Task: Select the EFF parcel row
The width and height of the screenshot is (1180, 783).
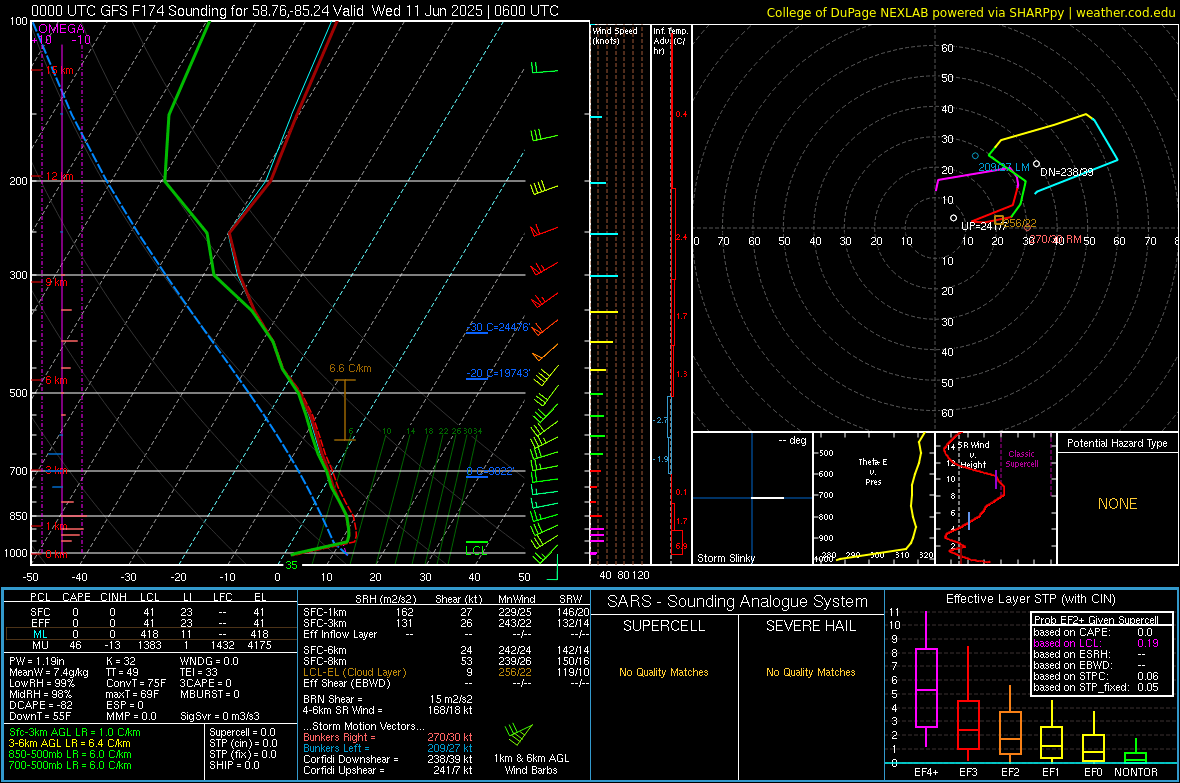Action: (x=150, y=623)
